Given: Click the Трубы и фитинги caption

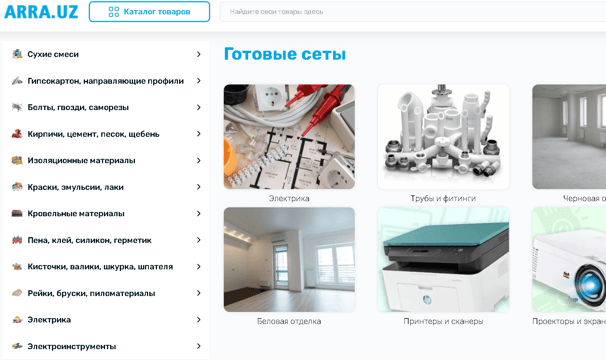Looking at the screenshot, I should coord(443,198).
